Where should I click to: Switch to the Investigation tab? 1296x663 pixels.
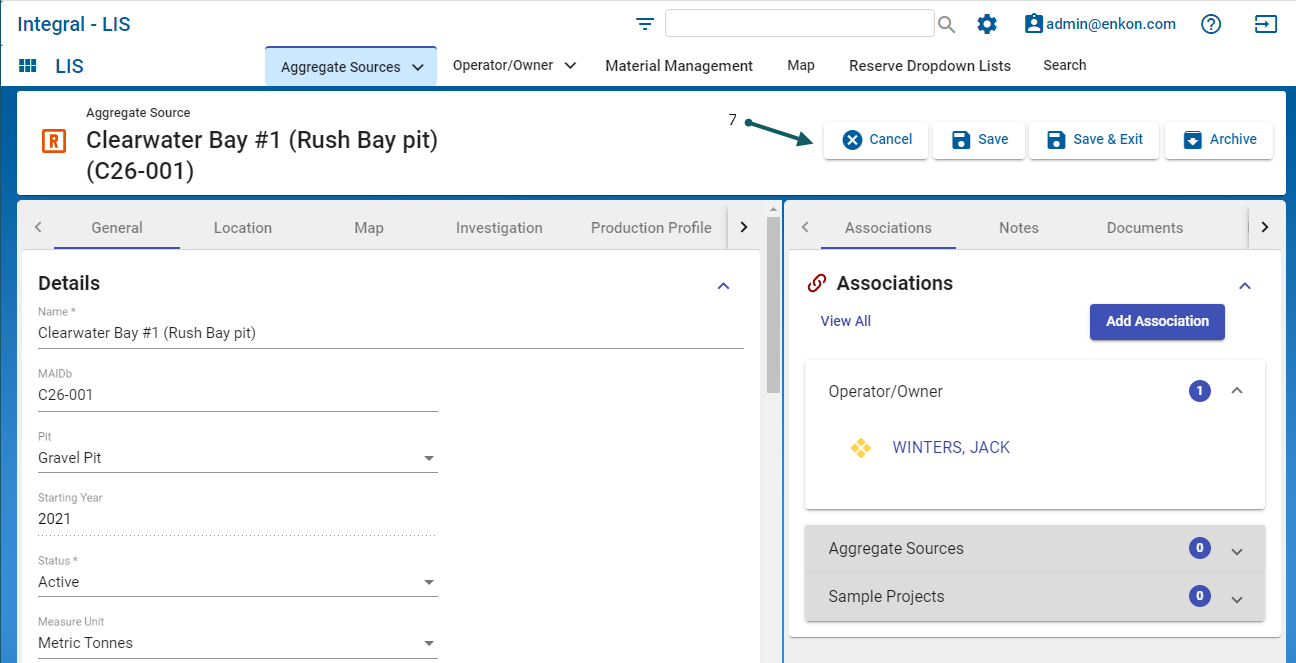click(499, 228)
